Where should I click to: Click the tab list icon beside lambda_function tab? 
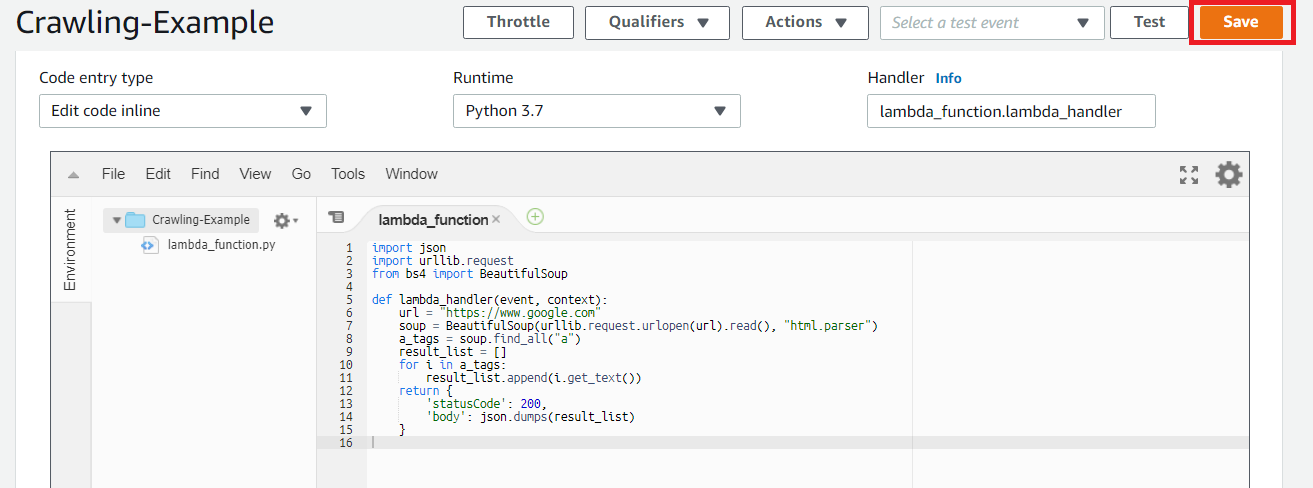[x=336, y=217]
